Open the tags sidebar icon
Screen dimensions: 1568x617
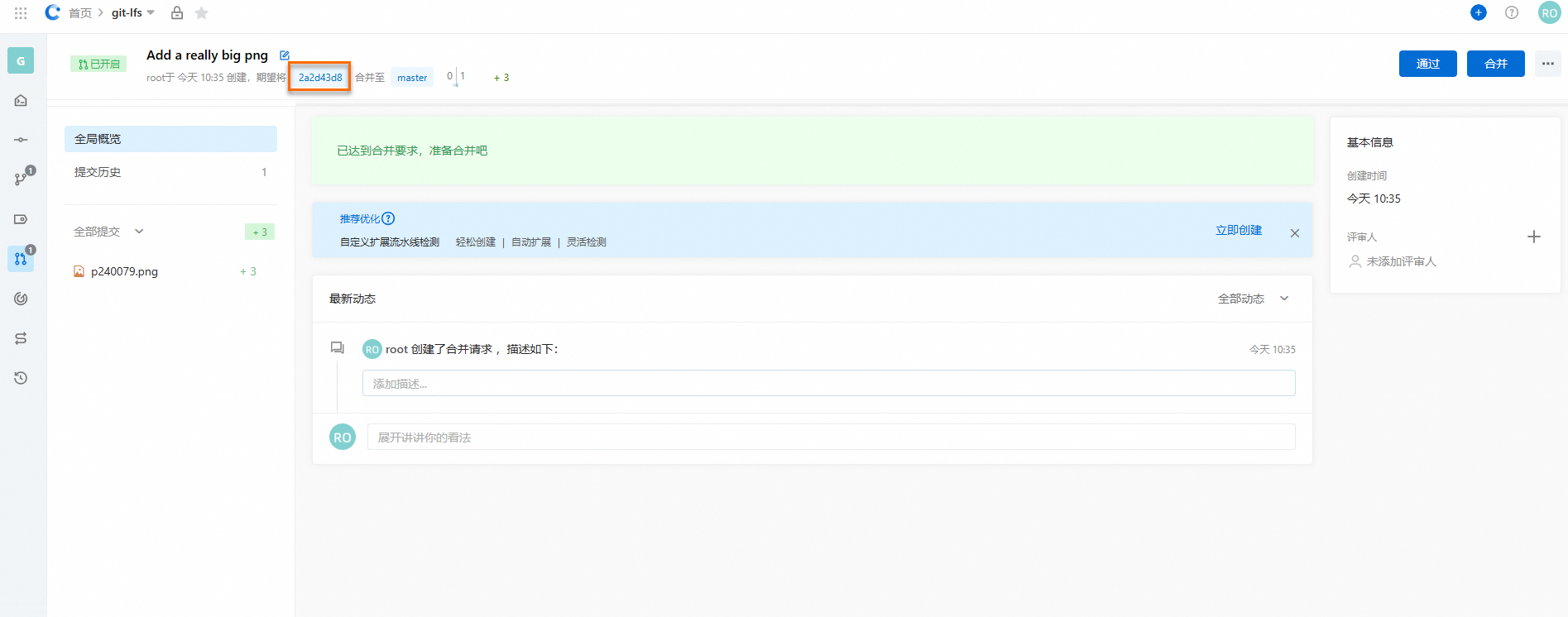point(21,219)
